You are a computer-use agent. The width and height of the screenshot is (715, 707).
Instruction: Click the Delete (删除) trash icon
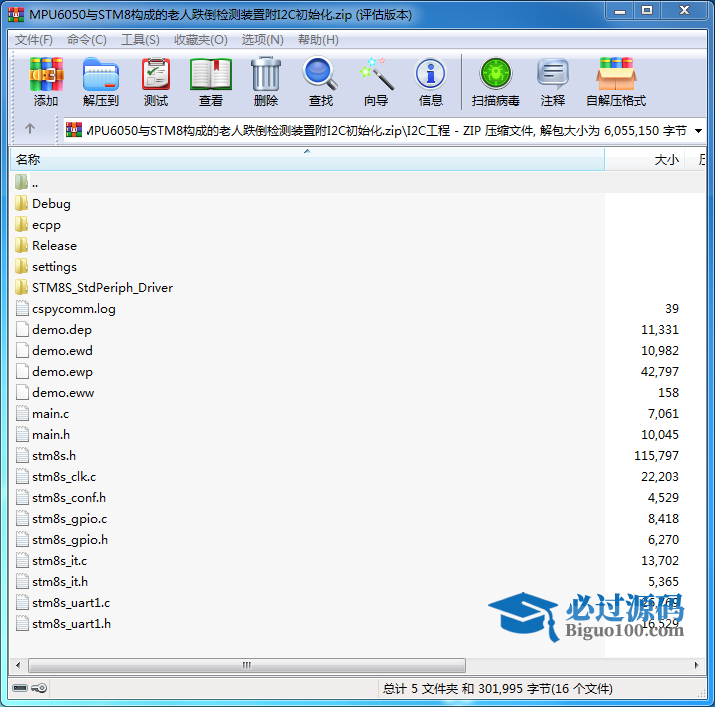266,82
